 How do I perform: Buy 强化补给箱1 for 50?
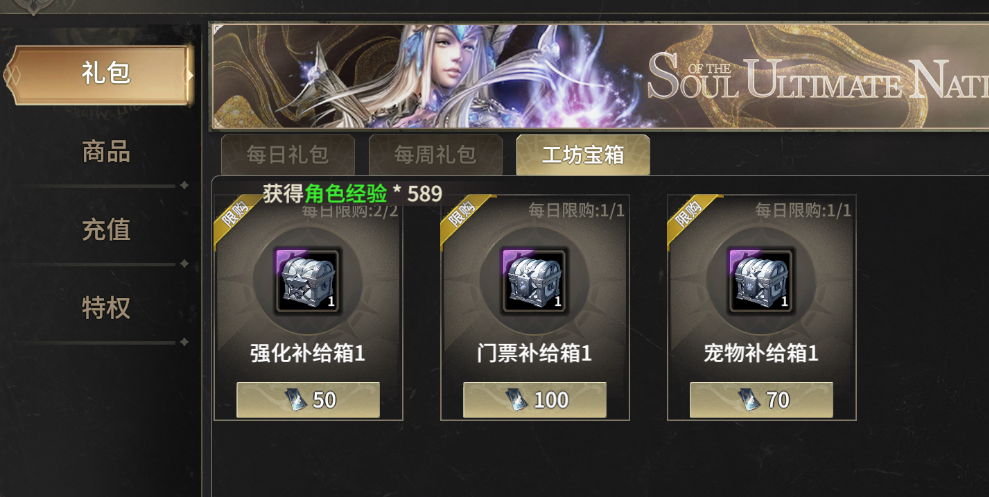(x=308, y=400)
